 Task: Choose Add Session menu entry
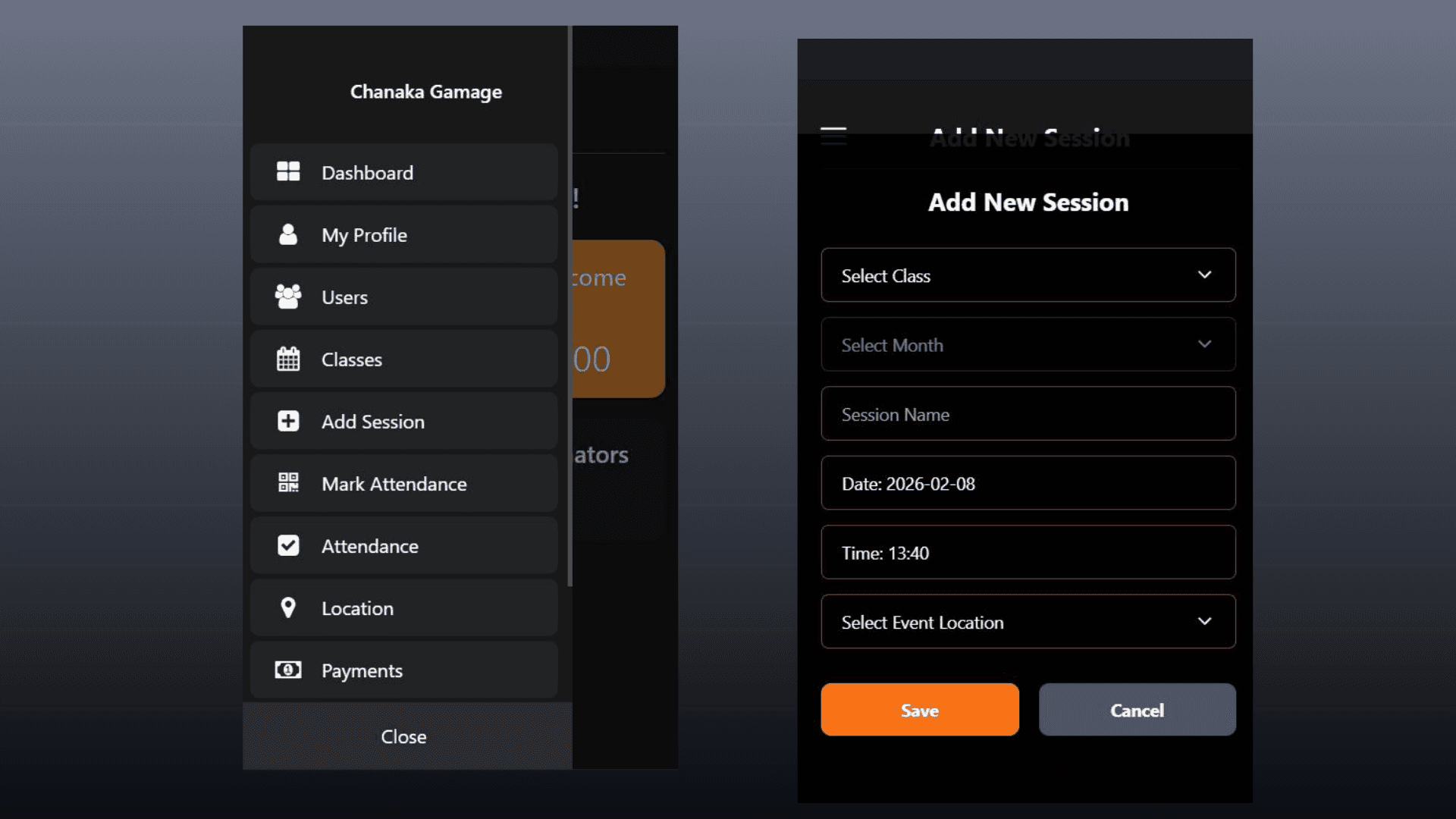point(404,421)
